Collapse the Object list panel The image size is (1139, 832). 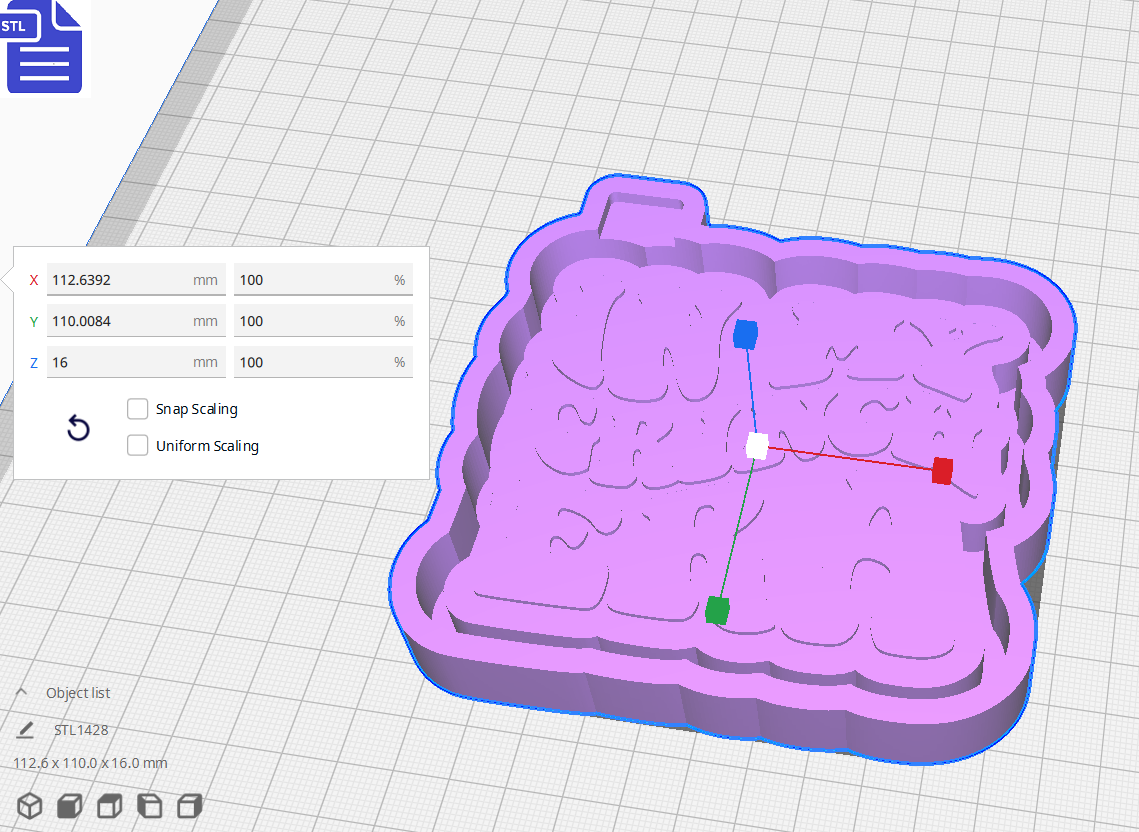click(x=21, y=691)
